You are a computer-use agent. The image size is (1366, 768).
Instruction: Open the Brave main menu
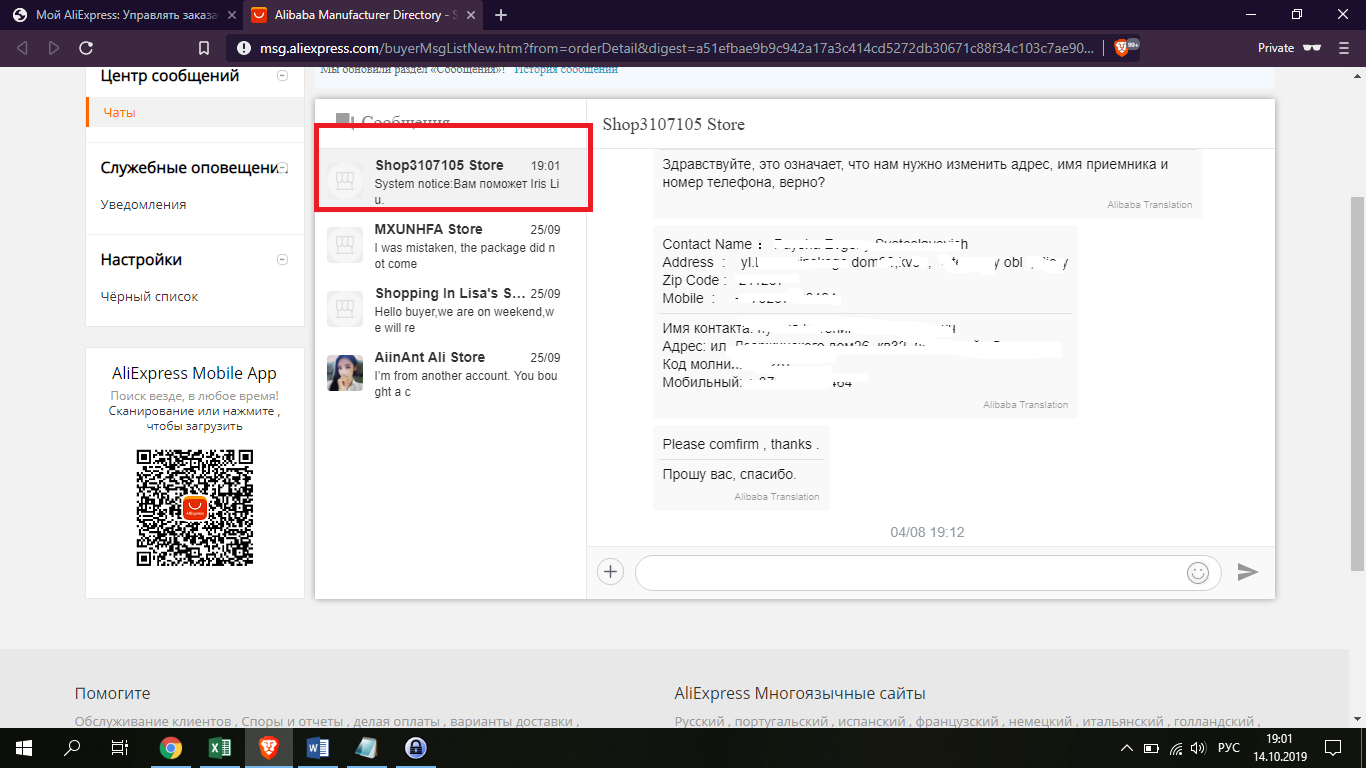tap(1345, 48)
